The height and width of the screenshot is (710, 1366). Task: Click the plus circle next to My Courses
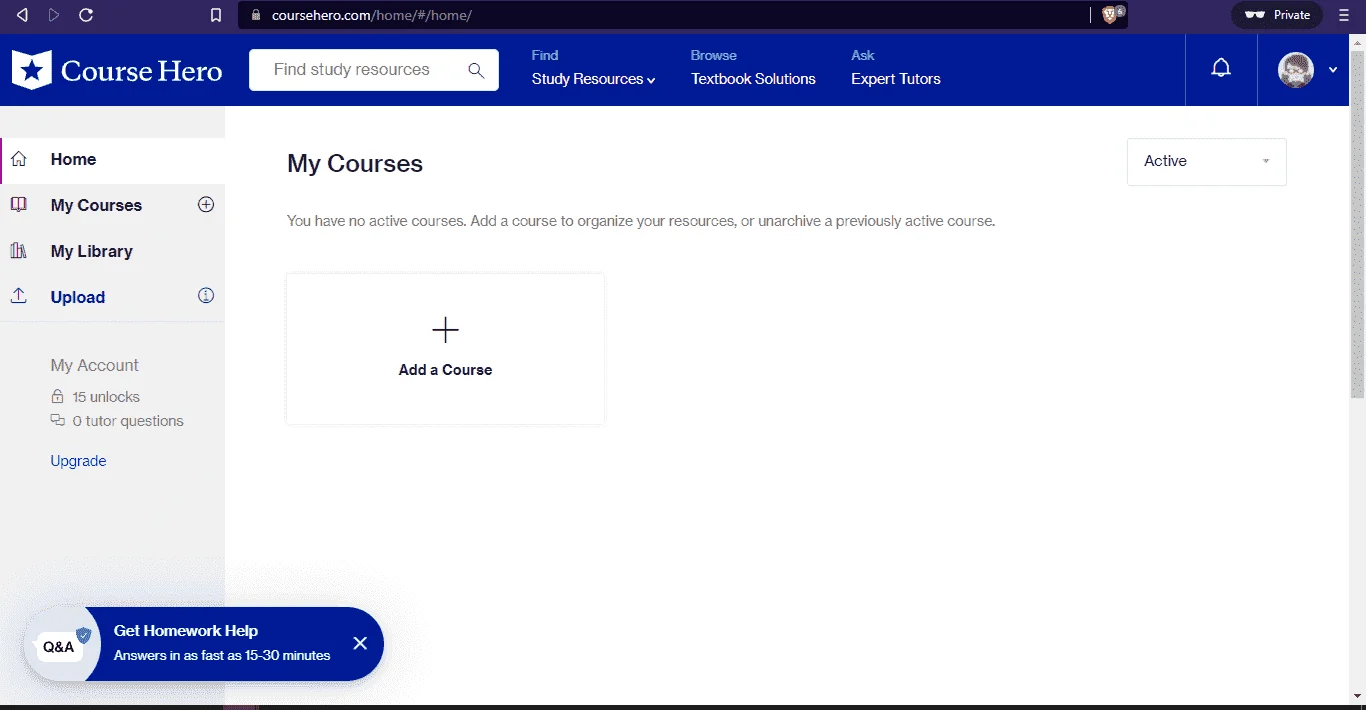tap(206, 204)
